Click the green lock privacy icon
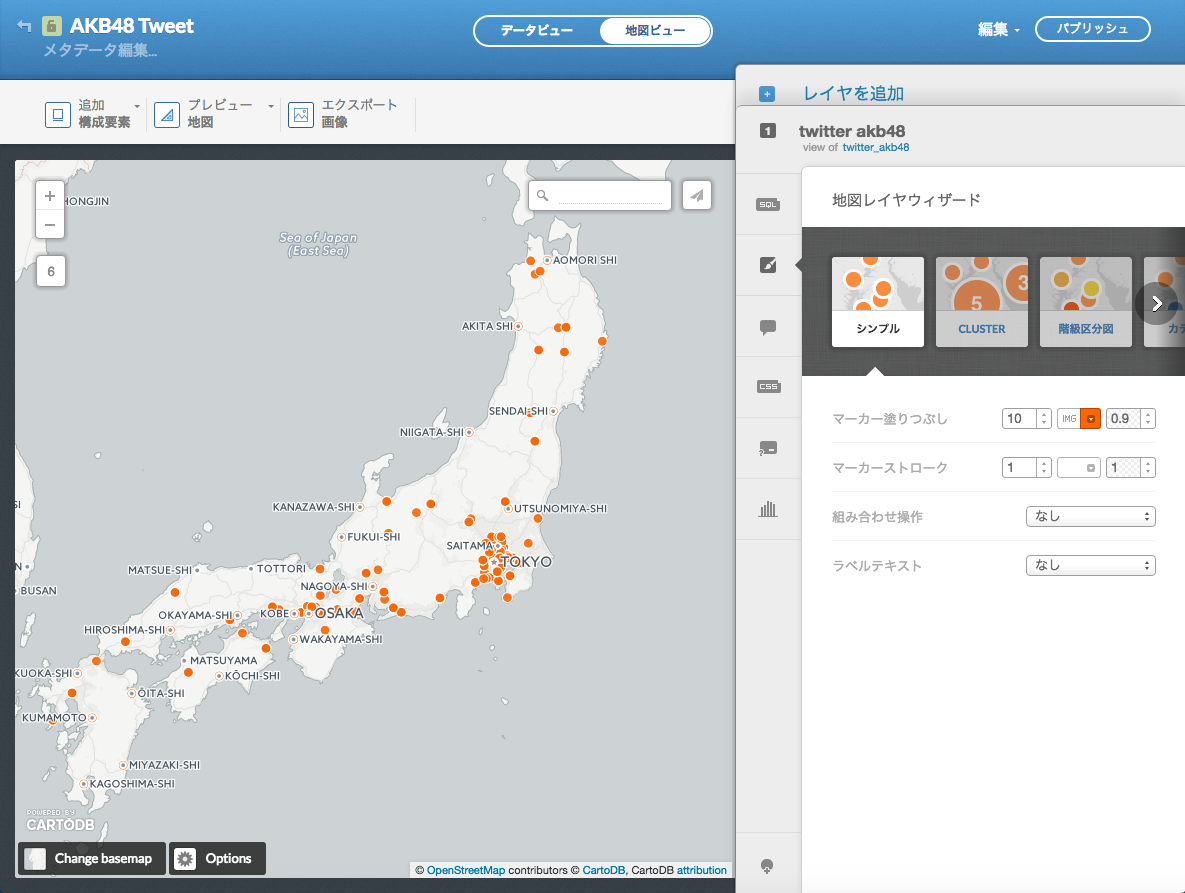Image resolution: width=1185 pixels, height=893 pixels. point(51,26)
